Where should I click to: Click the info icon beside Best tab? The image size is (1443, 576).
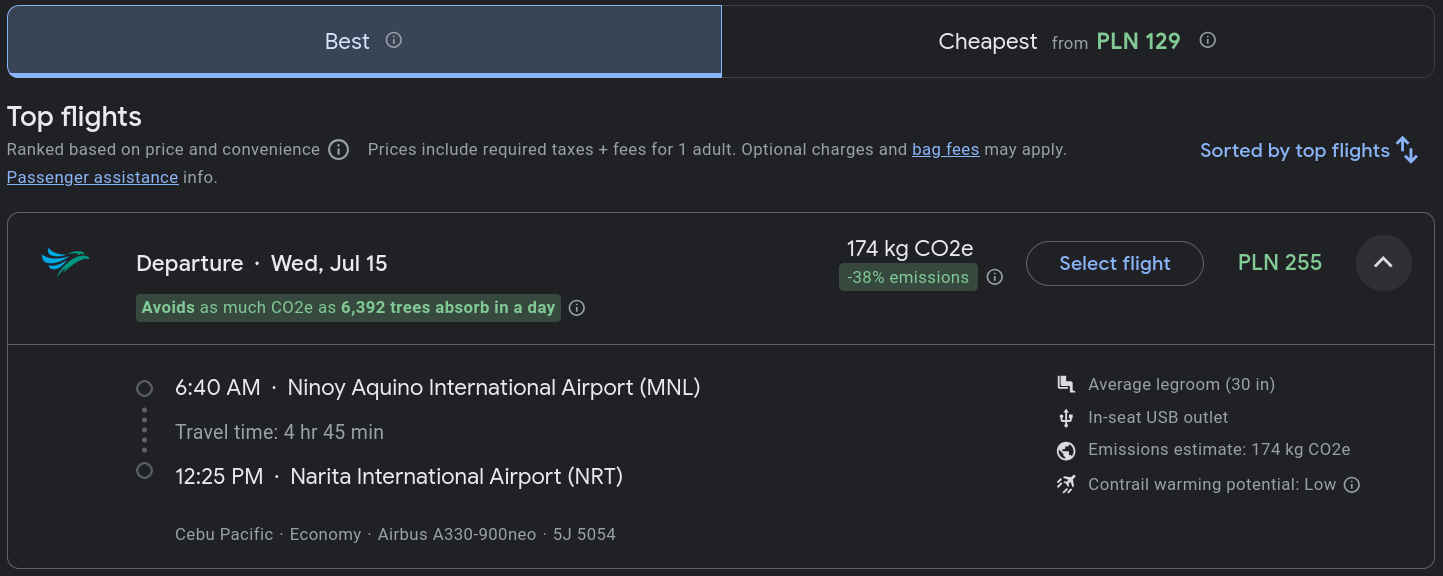394,41
